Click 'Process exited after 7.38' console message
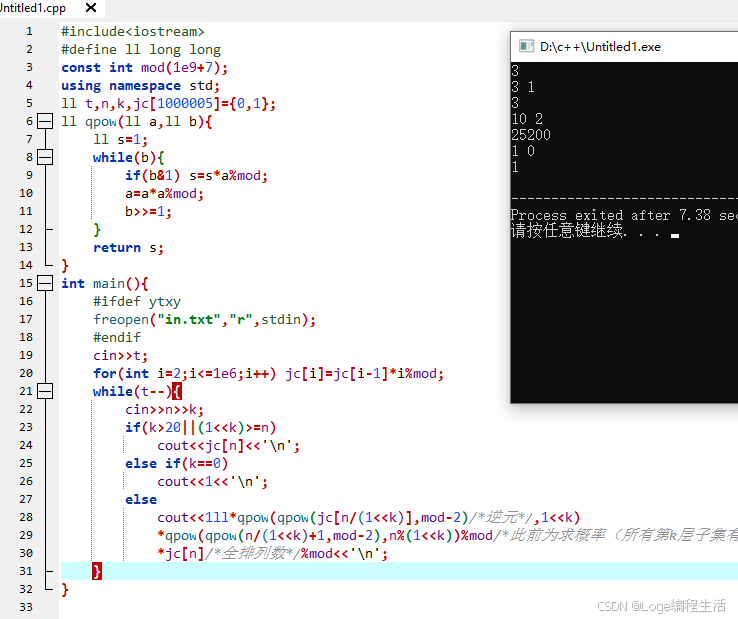The width and height of the screenshot is (738, 619). pyautogui.click(x=611, y=215)
